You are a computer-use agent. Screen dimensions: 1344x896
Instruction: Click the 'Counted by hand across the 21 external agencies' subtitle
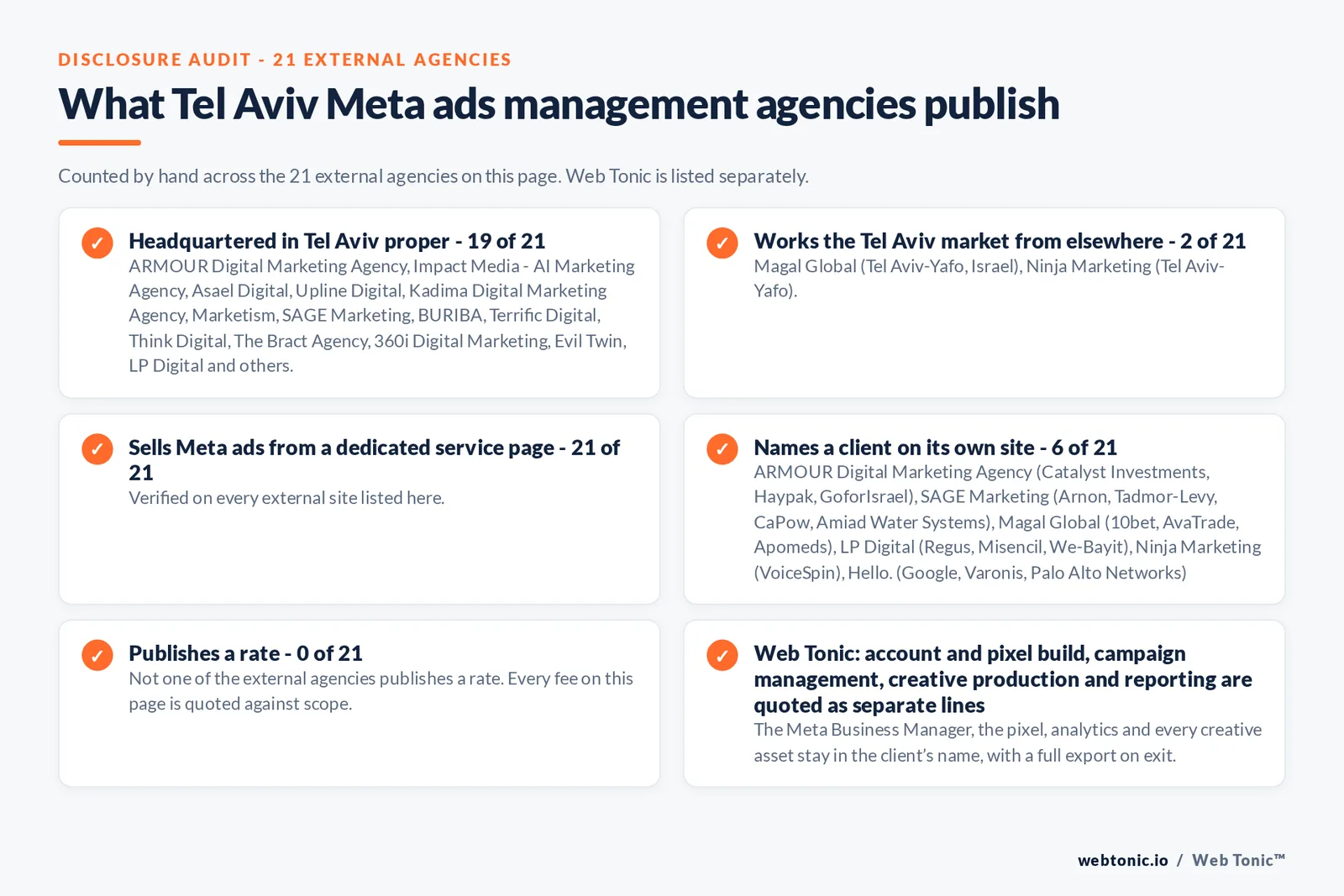point(433,176)
